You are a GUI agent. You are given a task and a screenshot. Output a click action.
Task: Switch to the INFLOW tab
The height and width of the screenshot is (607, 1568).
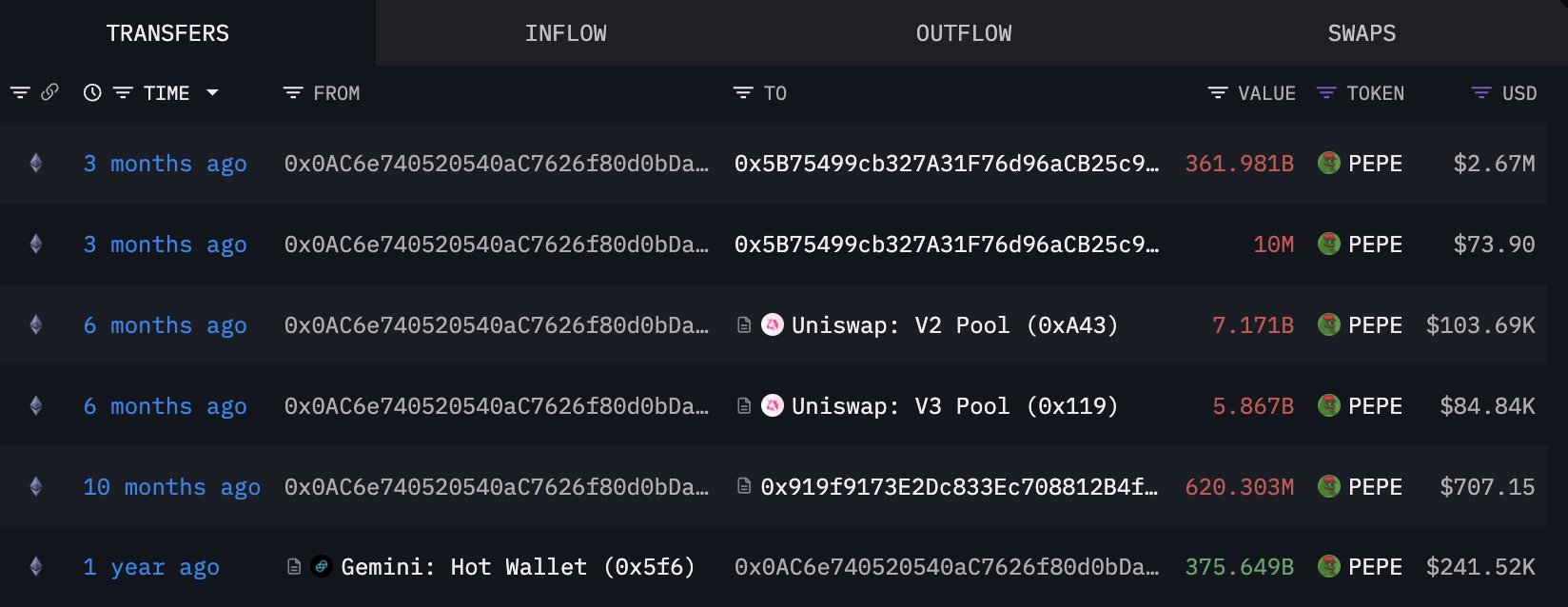click(565, 33)
